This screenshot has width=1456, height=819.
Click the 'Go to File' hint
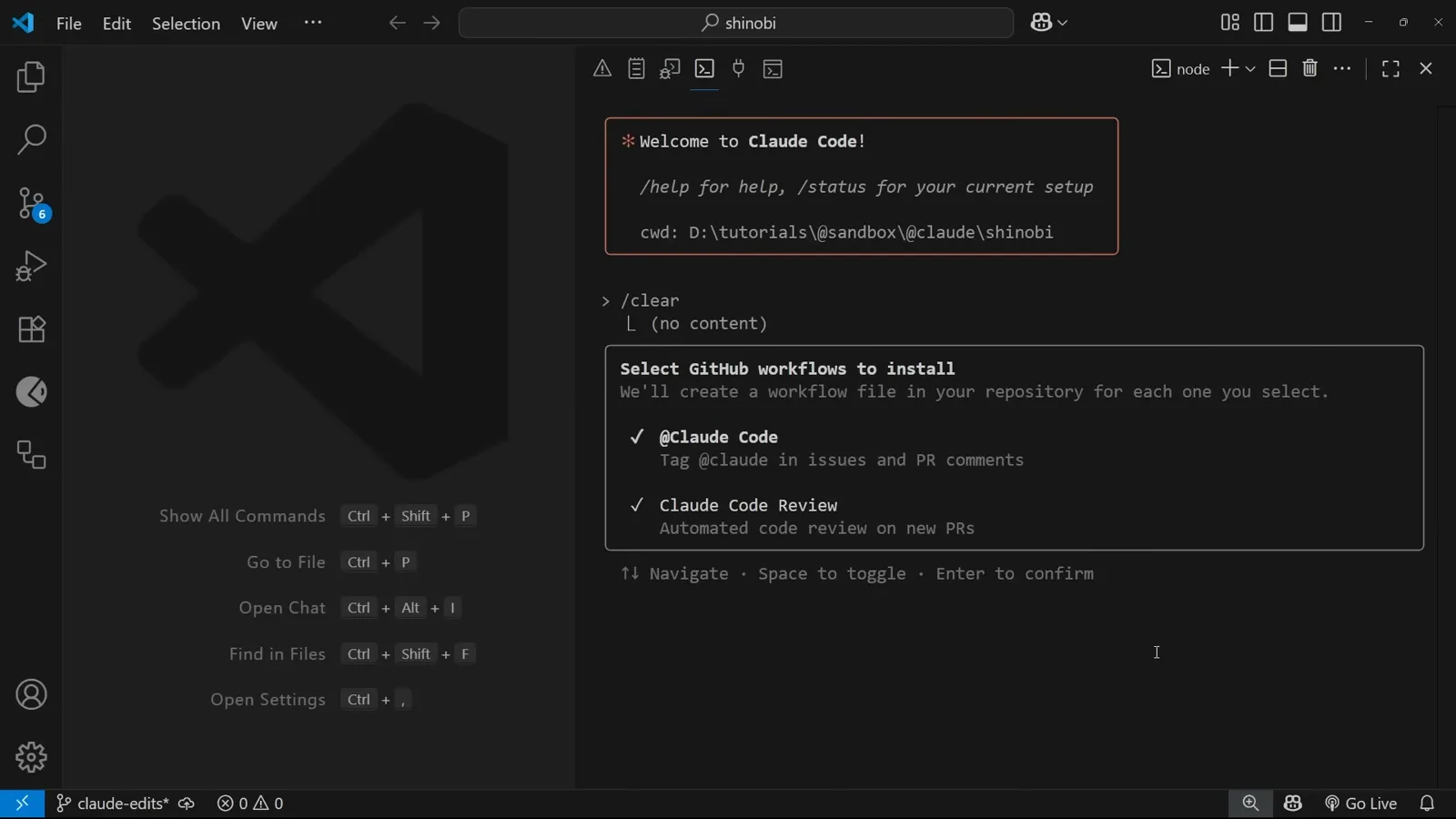286,562
